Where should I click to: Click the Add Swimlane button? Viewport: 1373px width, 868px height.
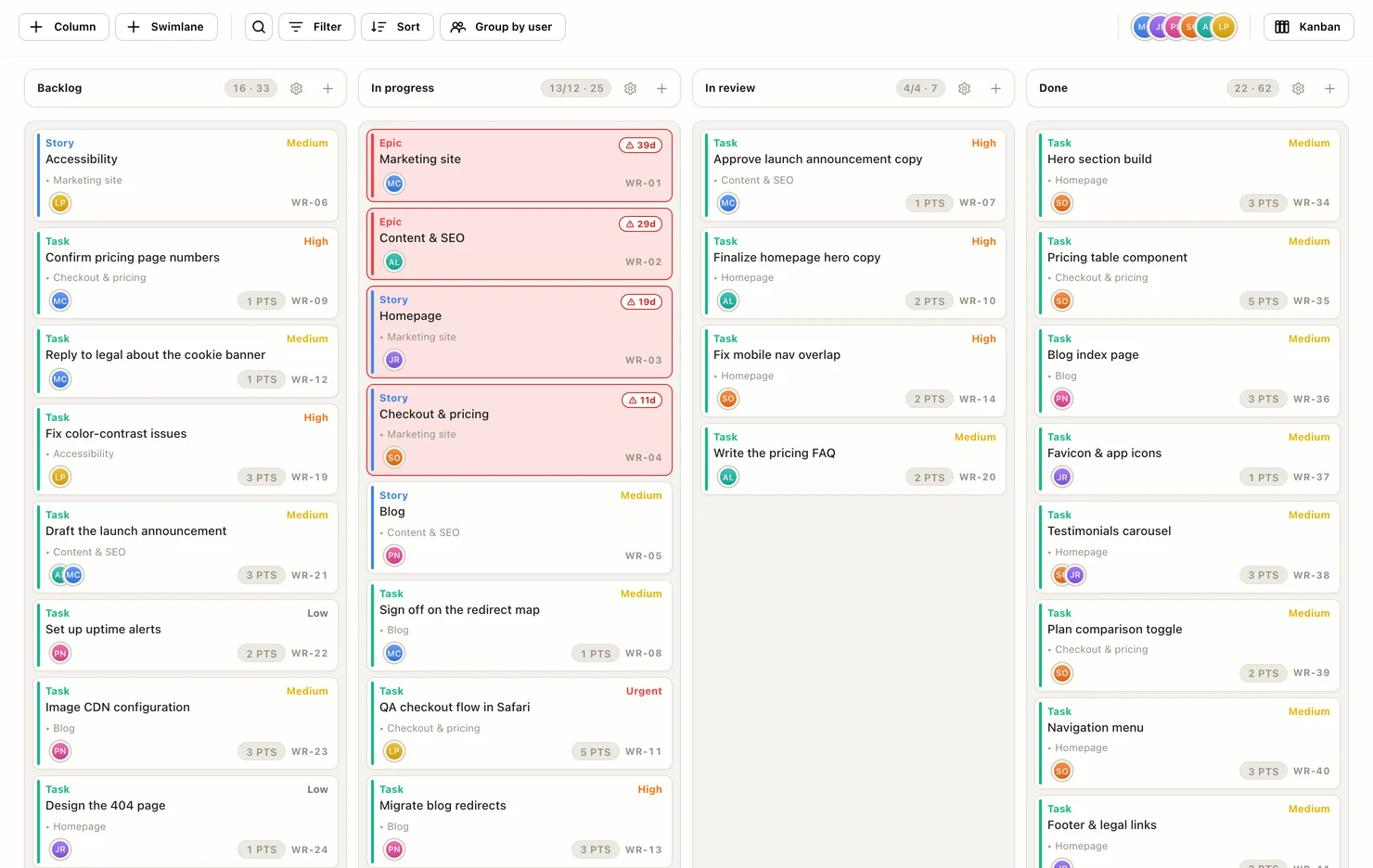pos(166,27)
